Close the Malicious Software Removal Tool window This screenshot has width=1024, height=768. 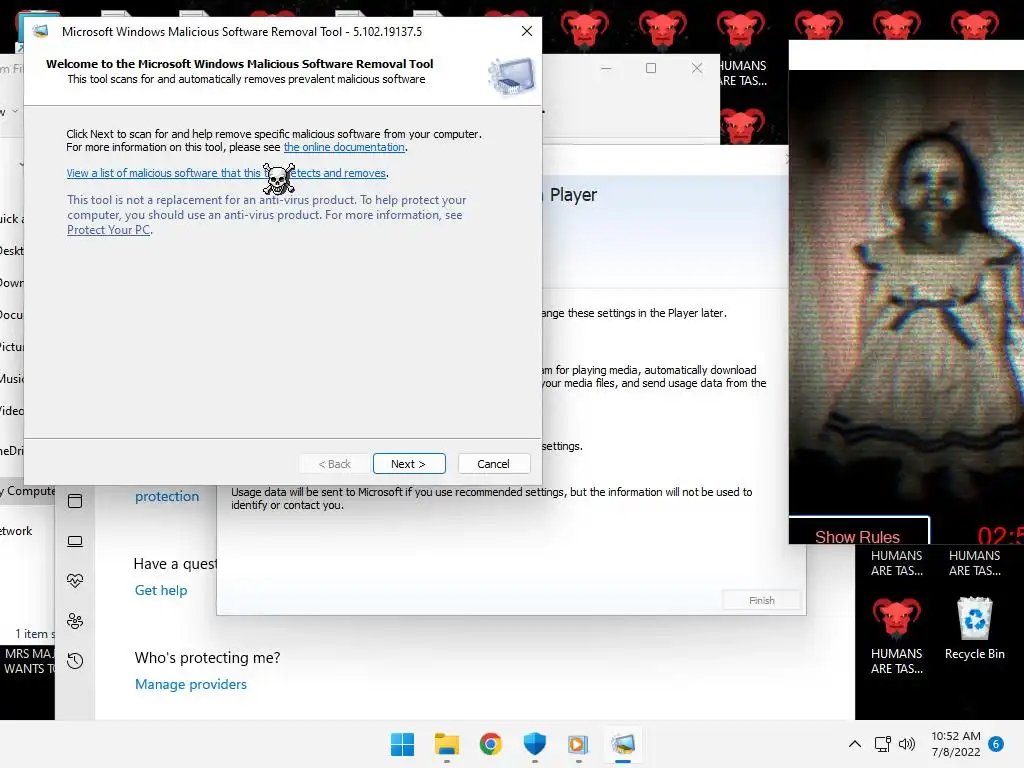pyautogui.click(x=527, y=31)
